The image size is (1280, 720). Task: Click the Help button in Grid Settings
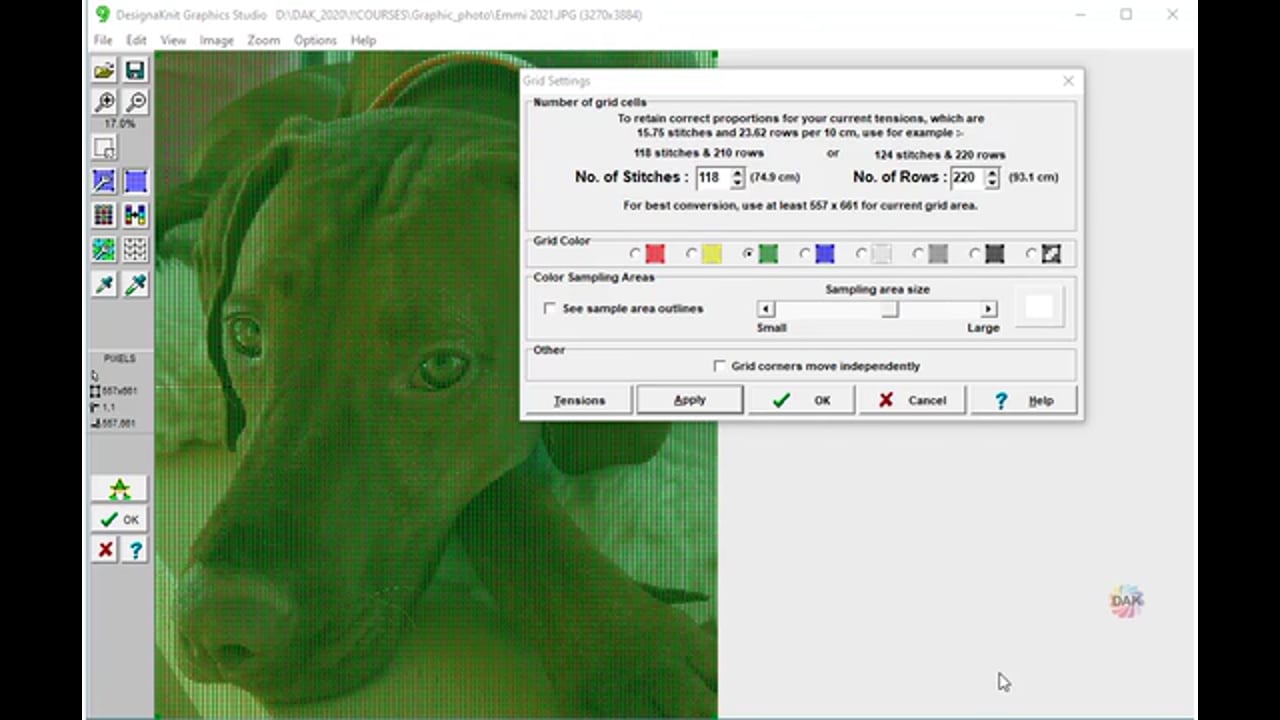tap(1023, 400)
